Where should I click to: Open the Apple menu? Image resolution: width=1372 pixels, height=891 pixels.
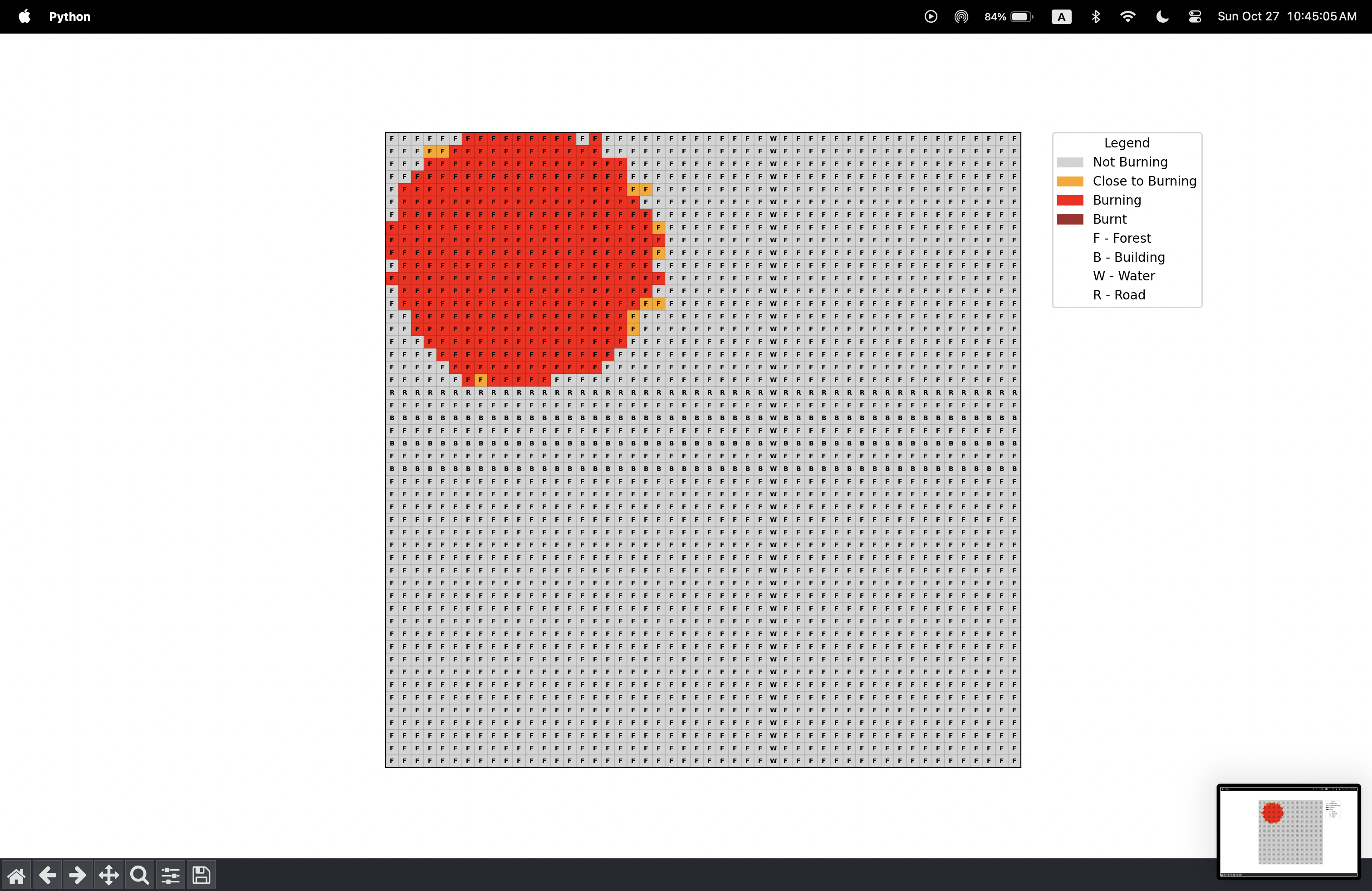24,16
